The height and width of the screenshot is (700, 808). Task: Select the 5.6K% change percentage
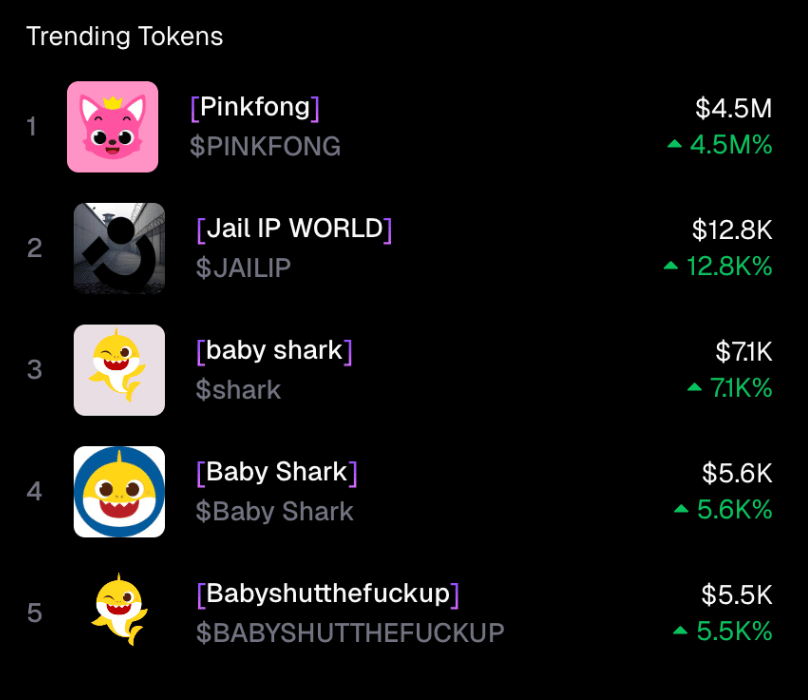(x=734, y=509)
